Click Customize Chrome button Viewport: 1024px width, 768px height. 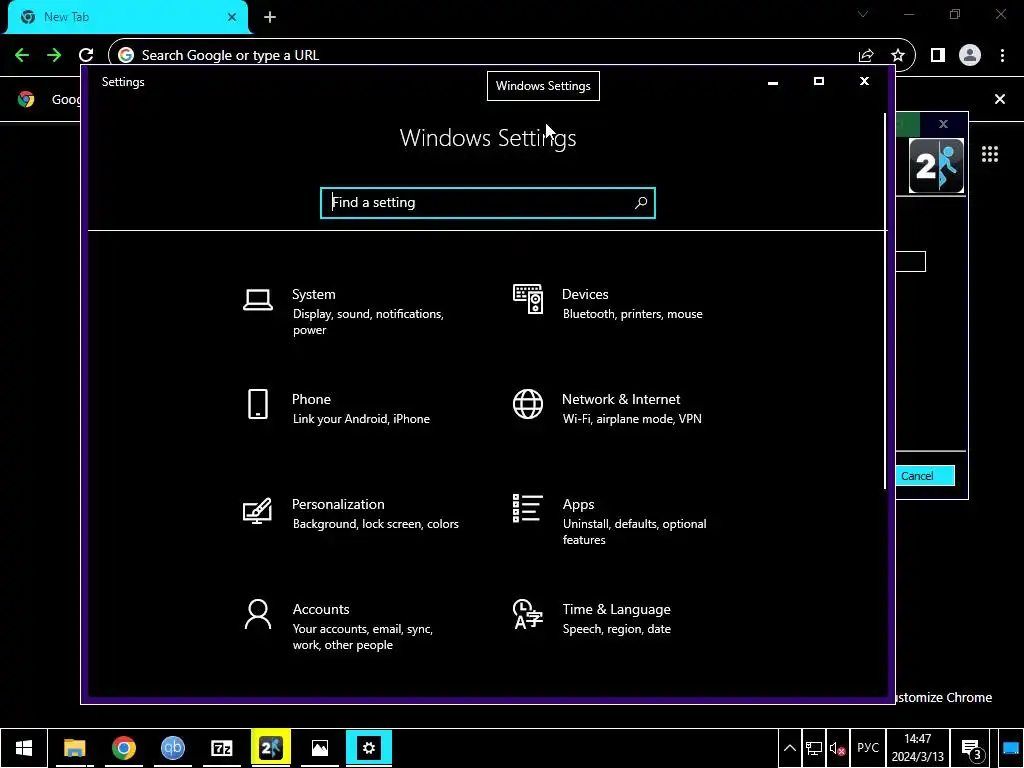point(944,697)
